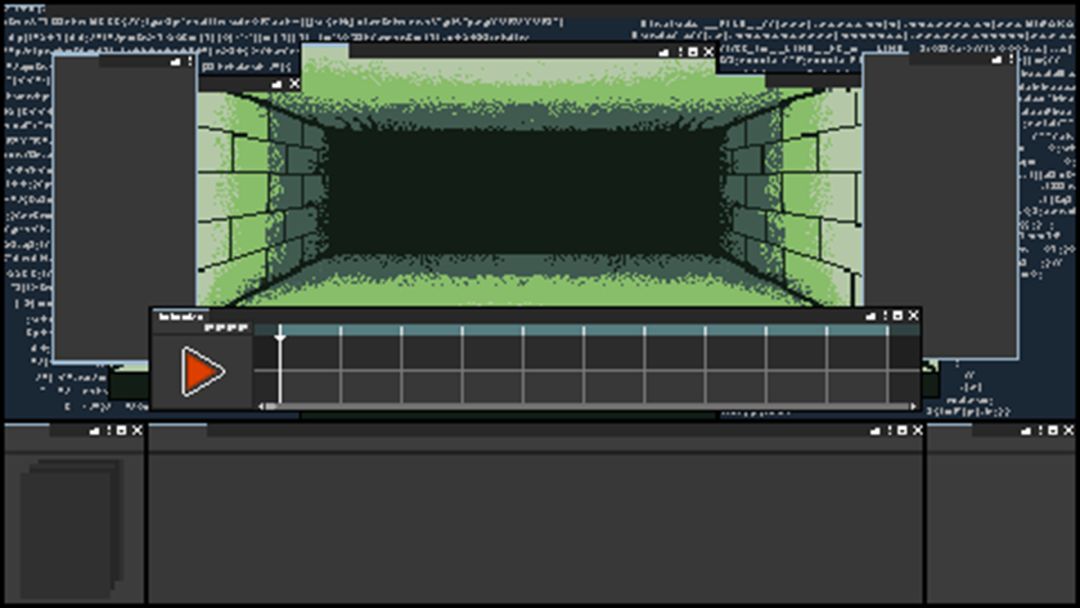Viewport: 1080px width, 608px height.
Task: Click the dark corridor end in the dungeon viewport
Action: pos(527,193)
